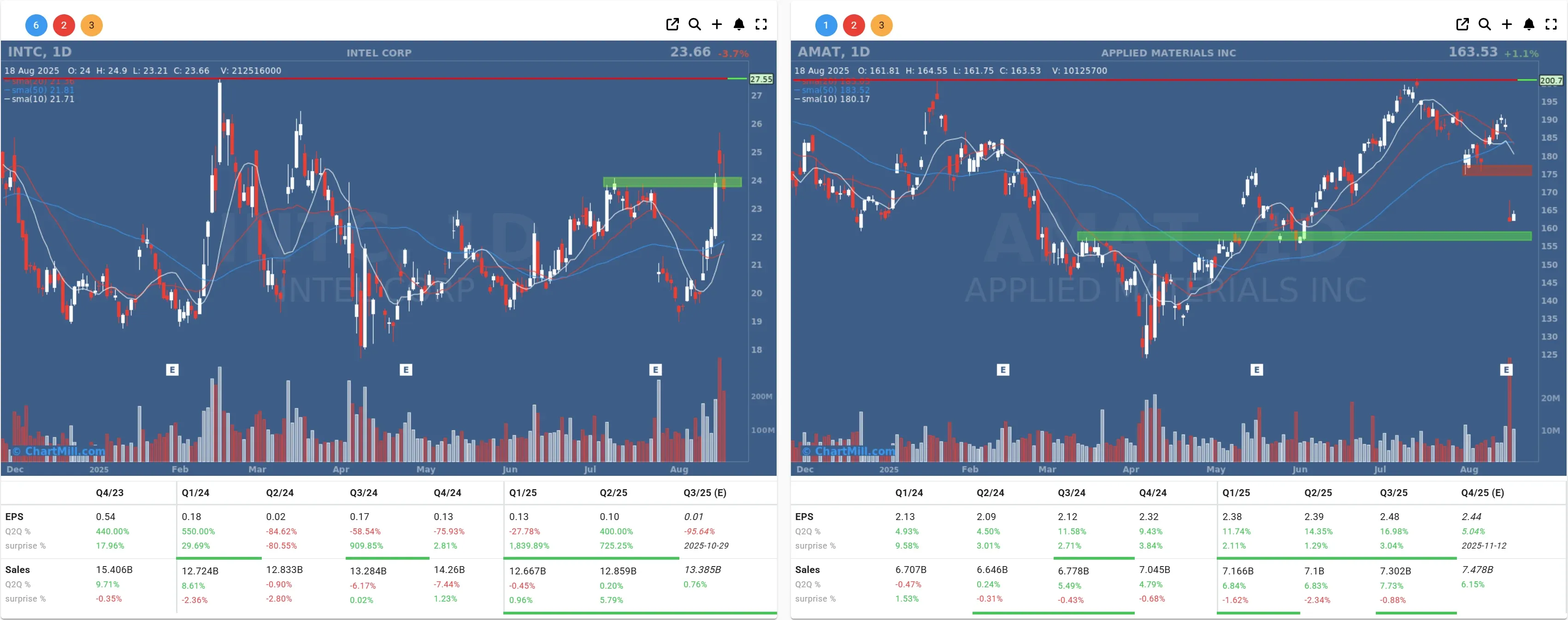This screenshot has width=1568, height=620.
Task: Click the orange 3 badge above AMAT
Action: 881,25
